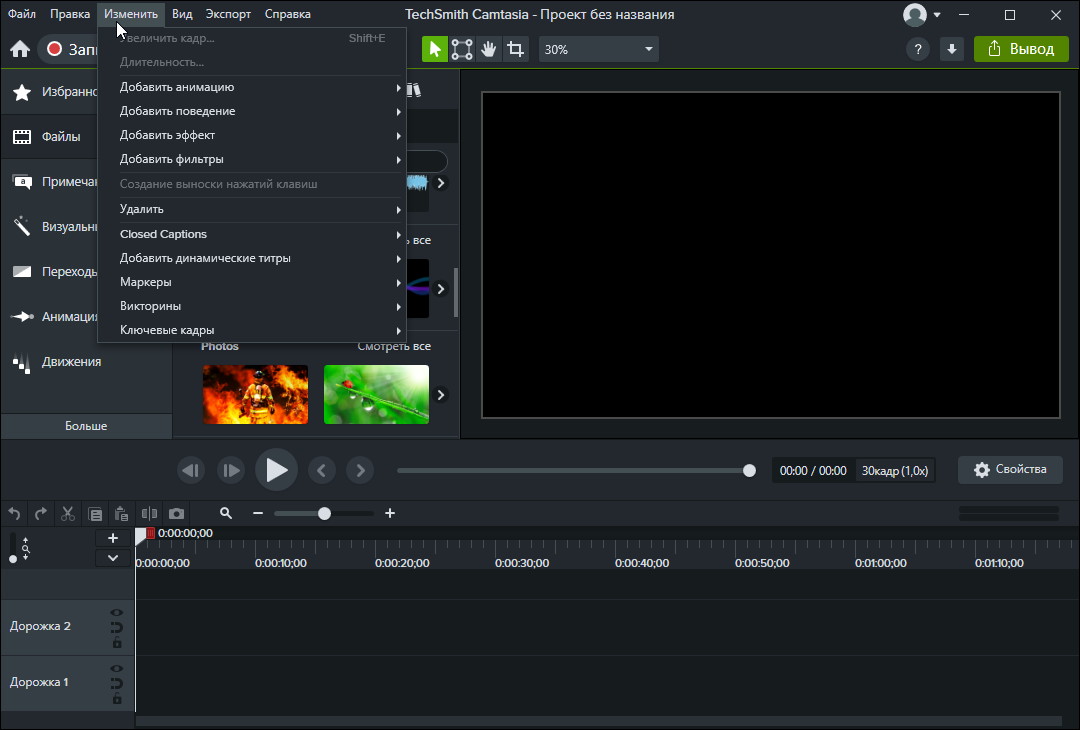Click the playback scrubber handle
Viewport: 1080px width, 730px height.
click(x=749, y=470)
